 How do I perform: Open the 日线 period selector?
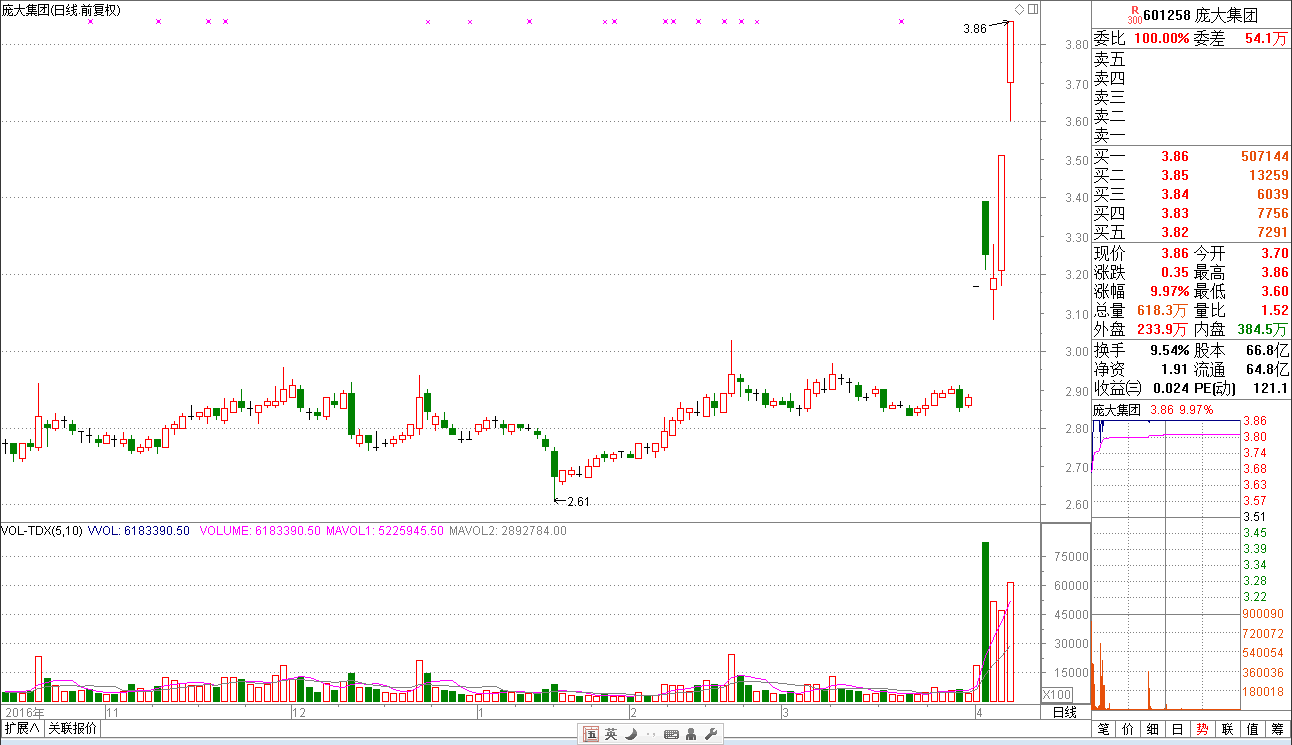point(1065,713)
